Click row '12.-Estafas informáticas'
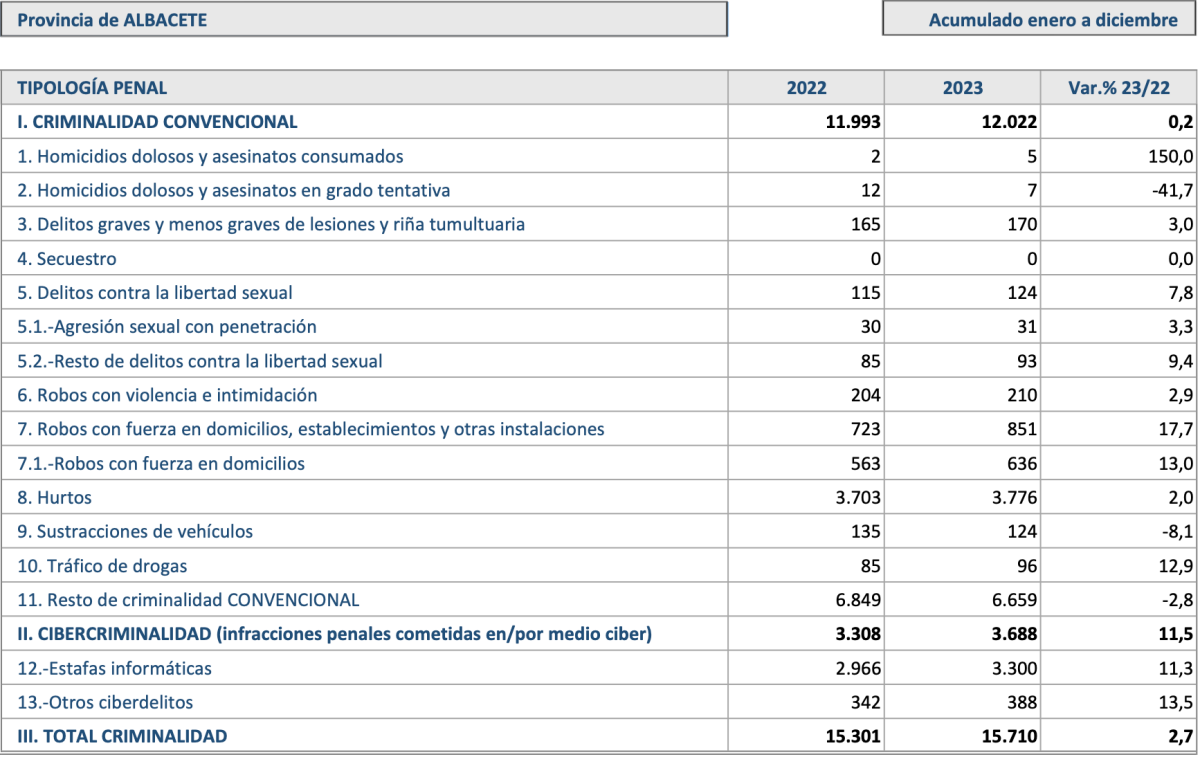1200x757 pixels. 599,666
